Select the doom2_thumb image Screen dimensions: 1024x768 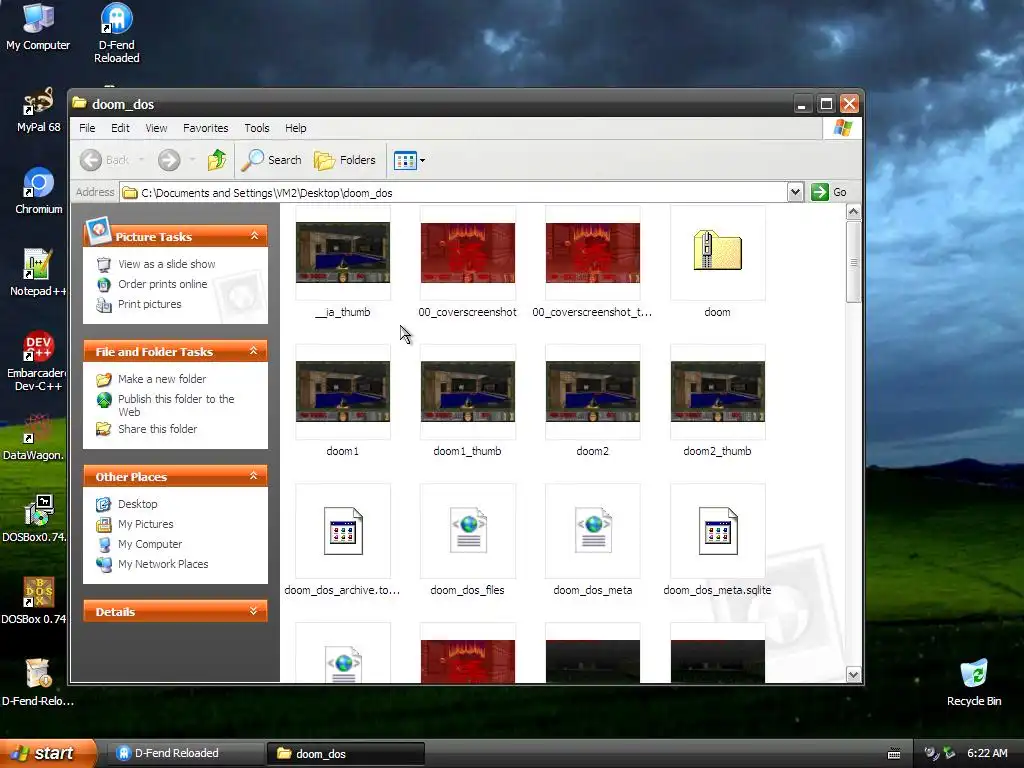coord(717,392)
